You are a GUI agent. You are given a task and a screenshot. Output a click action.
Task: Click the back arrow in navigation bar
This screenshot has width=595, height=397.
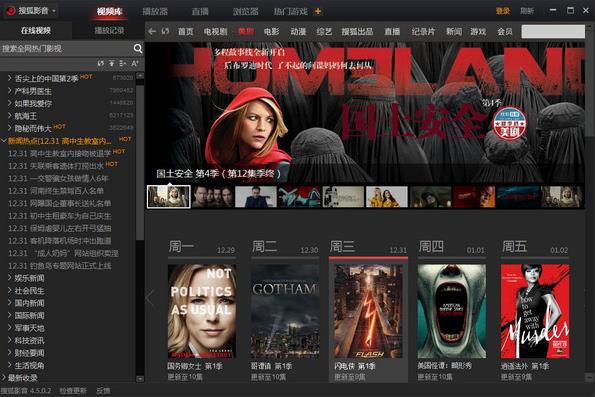[152, 32]
